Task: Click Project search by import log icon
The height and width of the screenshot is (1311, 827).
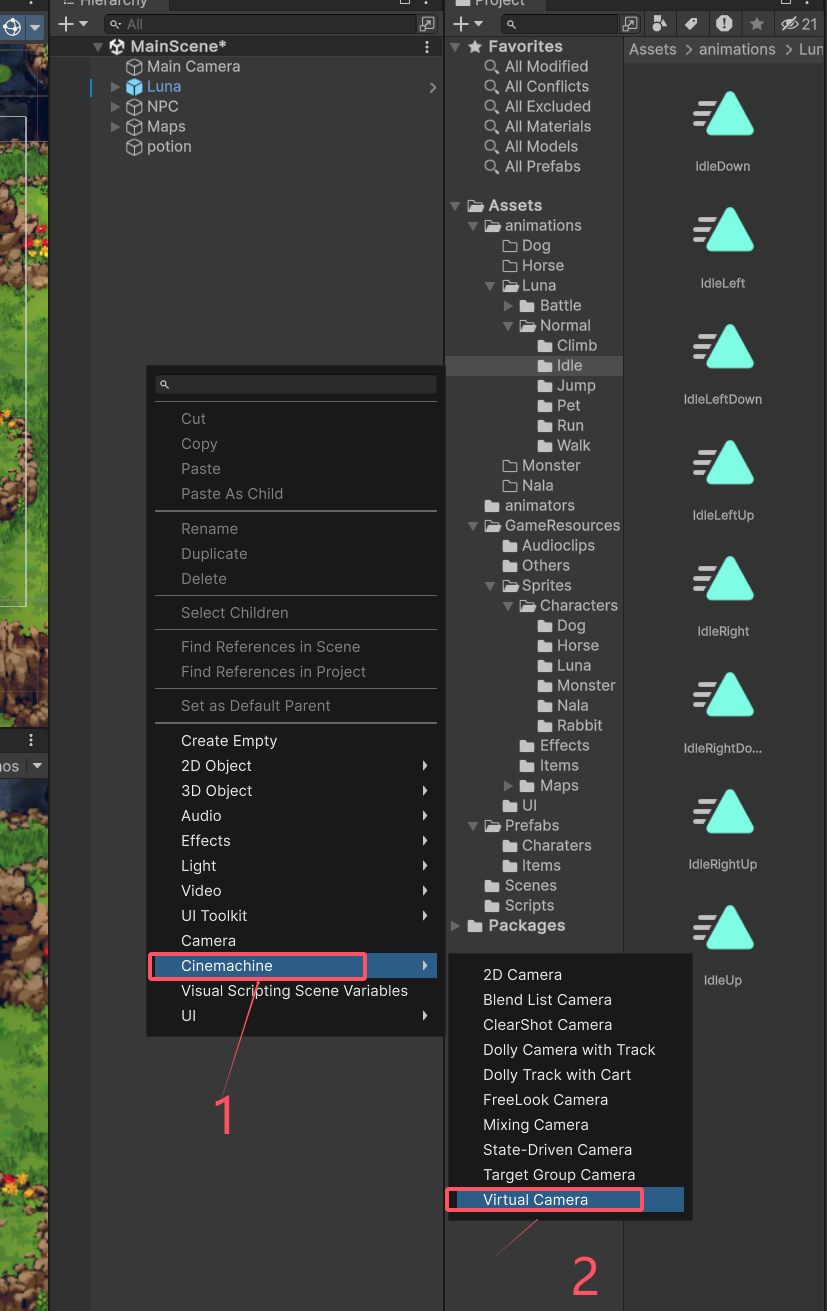Action: [724, 23]
